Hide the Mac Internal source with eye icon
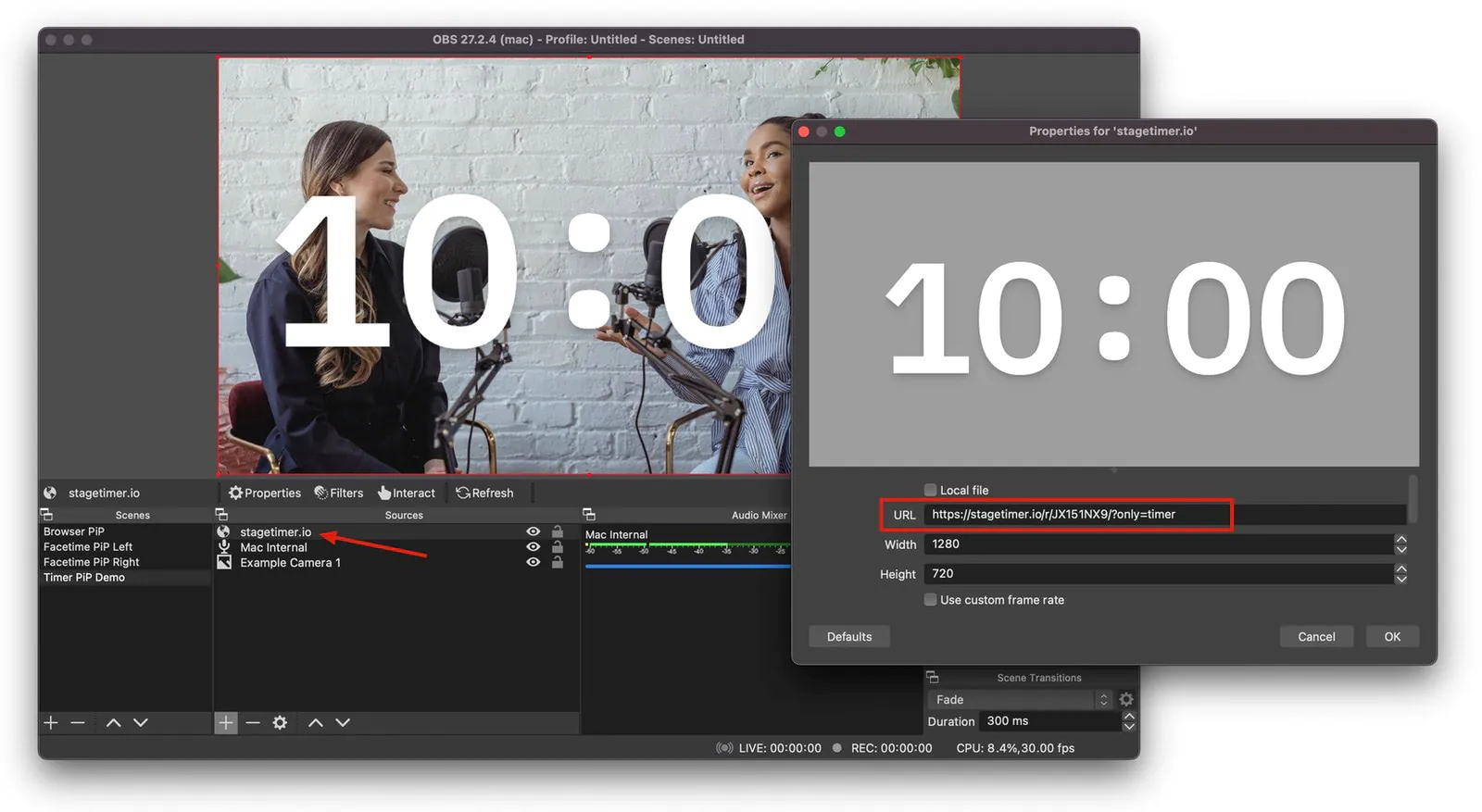1482x812 pixels. coord(534,547)
